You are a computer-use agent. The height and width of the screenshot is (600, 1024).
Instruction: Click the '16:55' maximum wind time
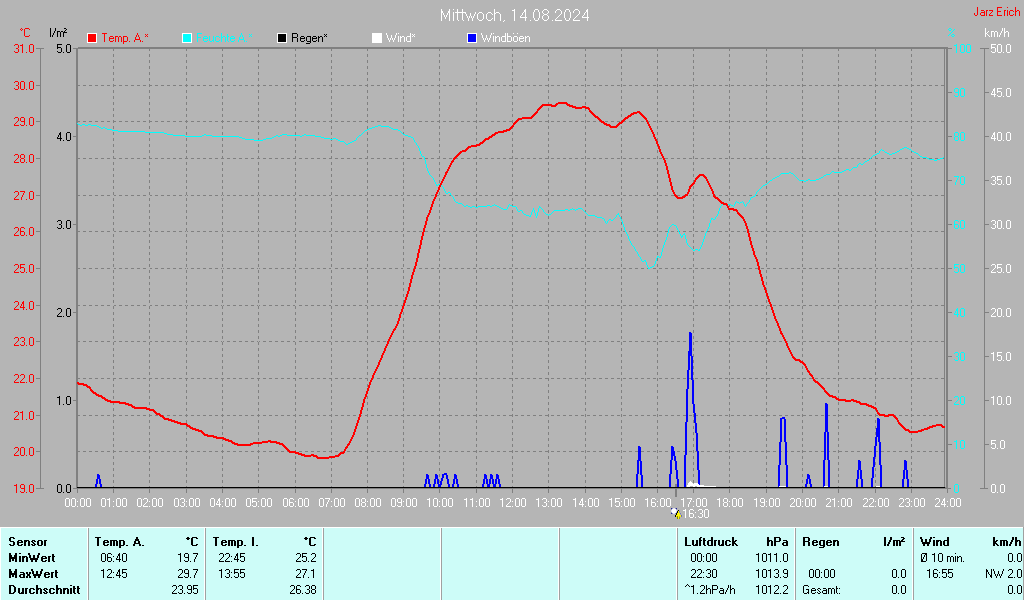pyautogui.click(x=940, y=574)
